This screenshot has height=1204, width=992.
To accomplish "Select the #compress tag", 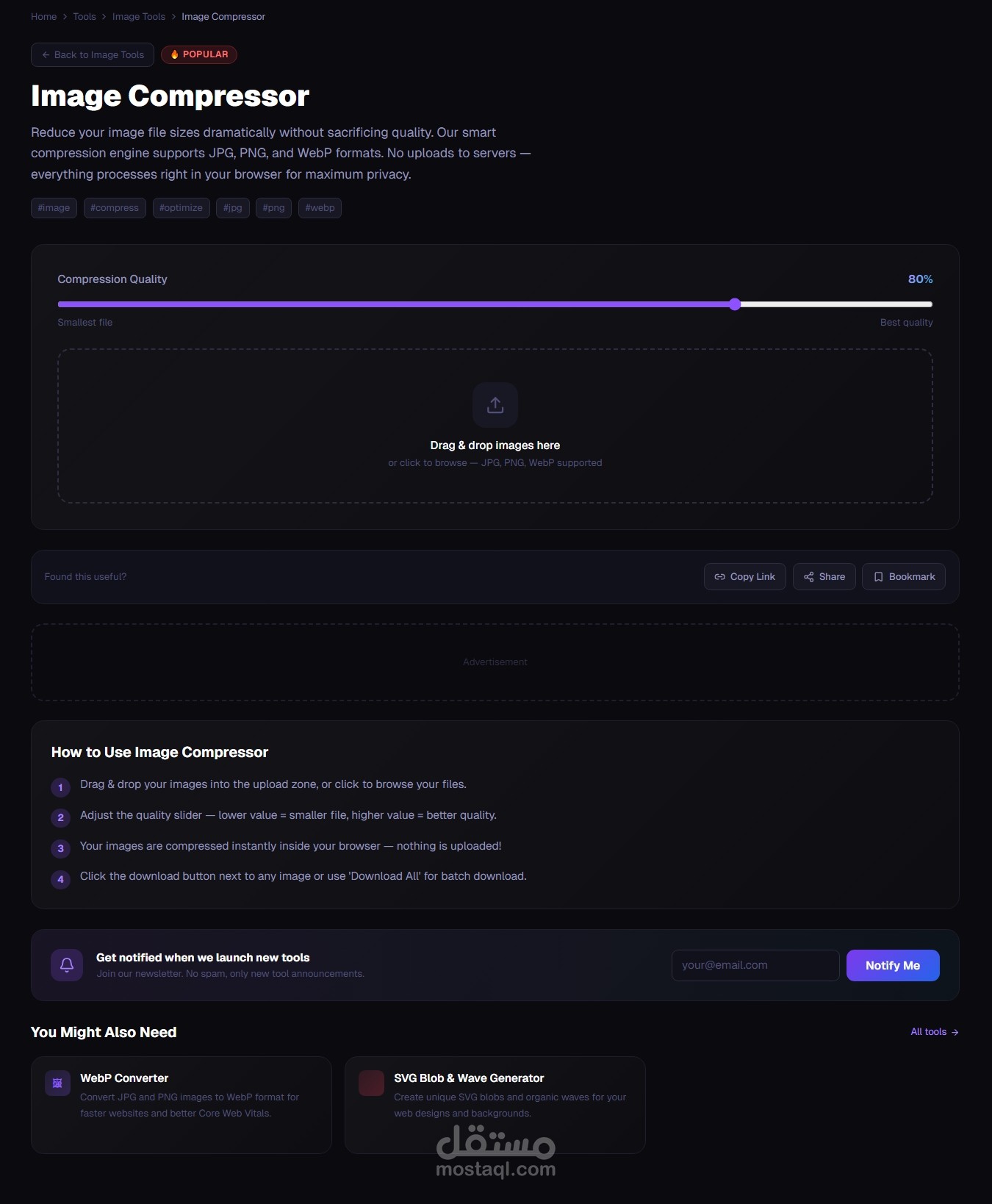I will point(115,208).
